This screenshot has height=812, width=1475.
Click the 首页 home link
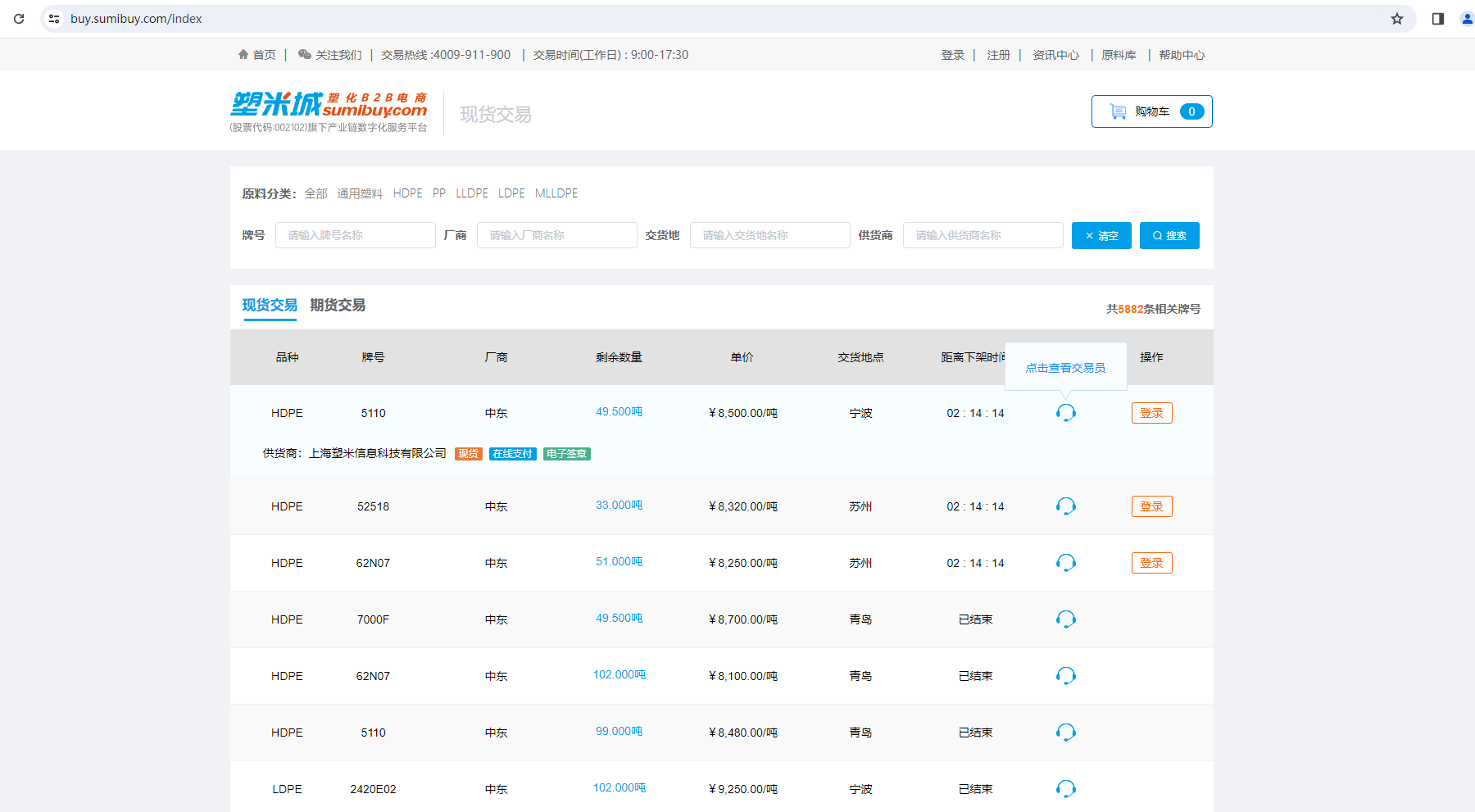pyautogui.click(x=264, y=55)
